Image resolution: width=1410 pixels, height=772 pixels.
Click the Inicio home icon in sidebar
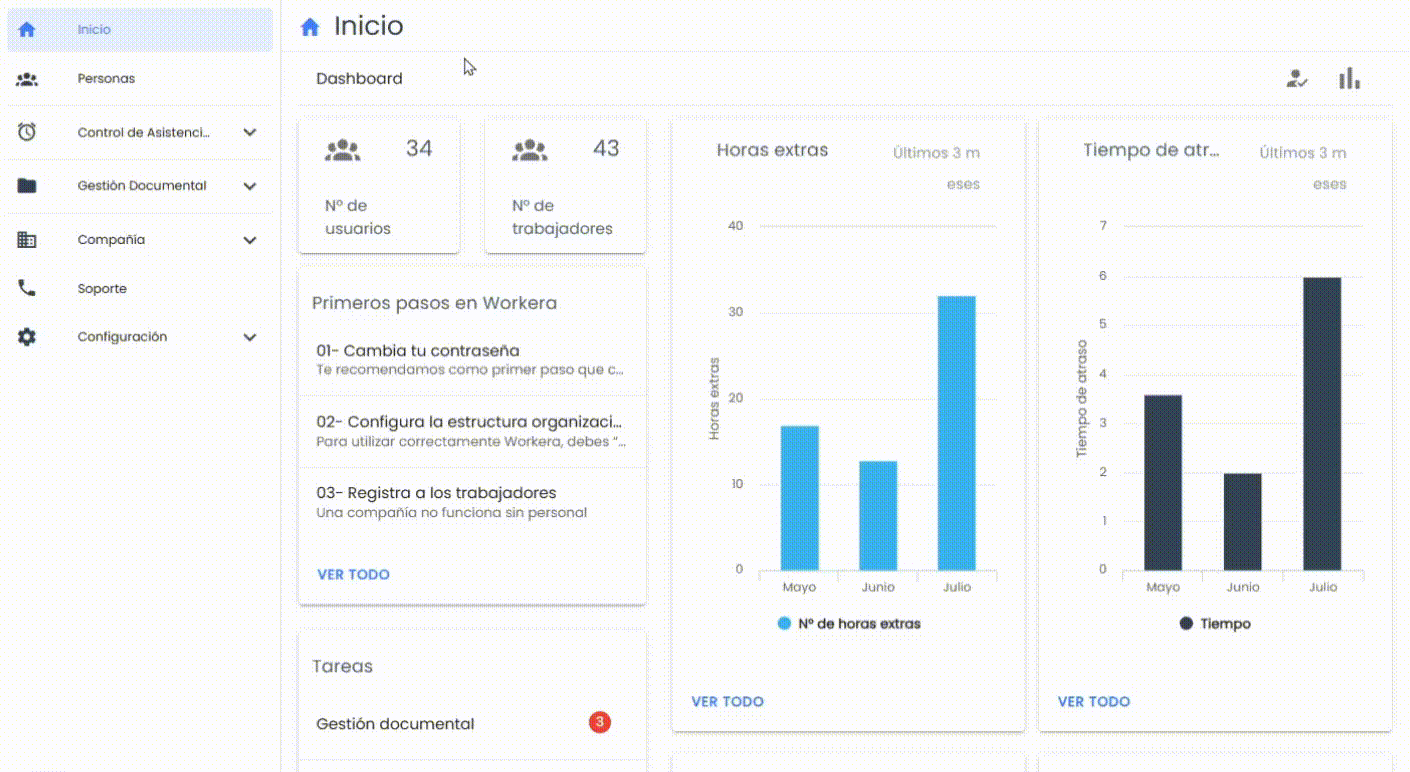27,30
